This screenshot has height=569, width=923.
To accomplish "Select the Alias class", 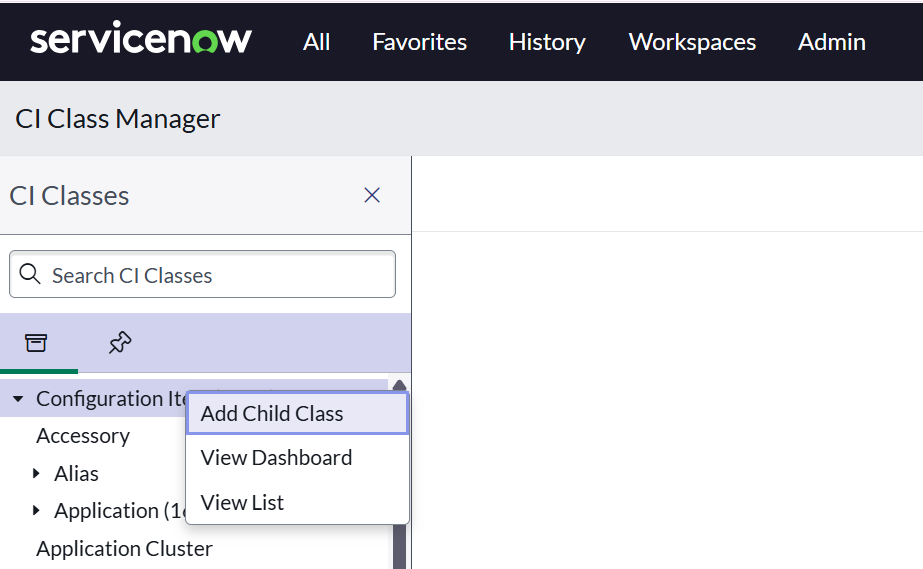I will click(77, 474).
